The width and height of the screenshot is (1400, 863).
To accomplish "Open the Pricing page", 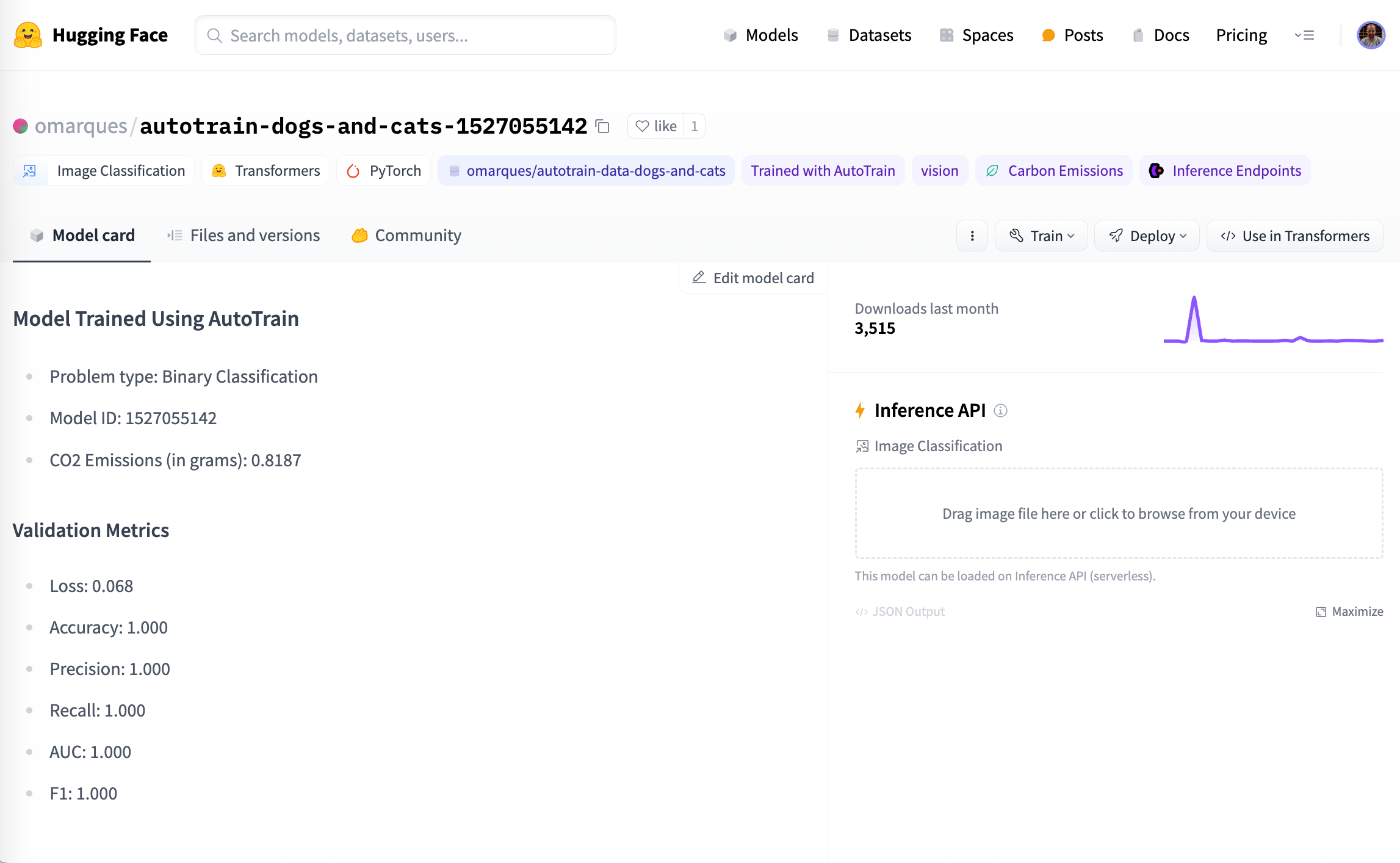I will pyautogui.click(x=1241, y=35).
